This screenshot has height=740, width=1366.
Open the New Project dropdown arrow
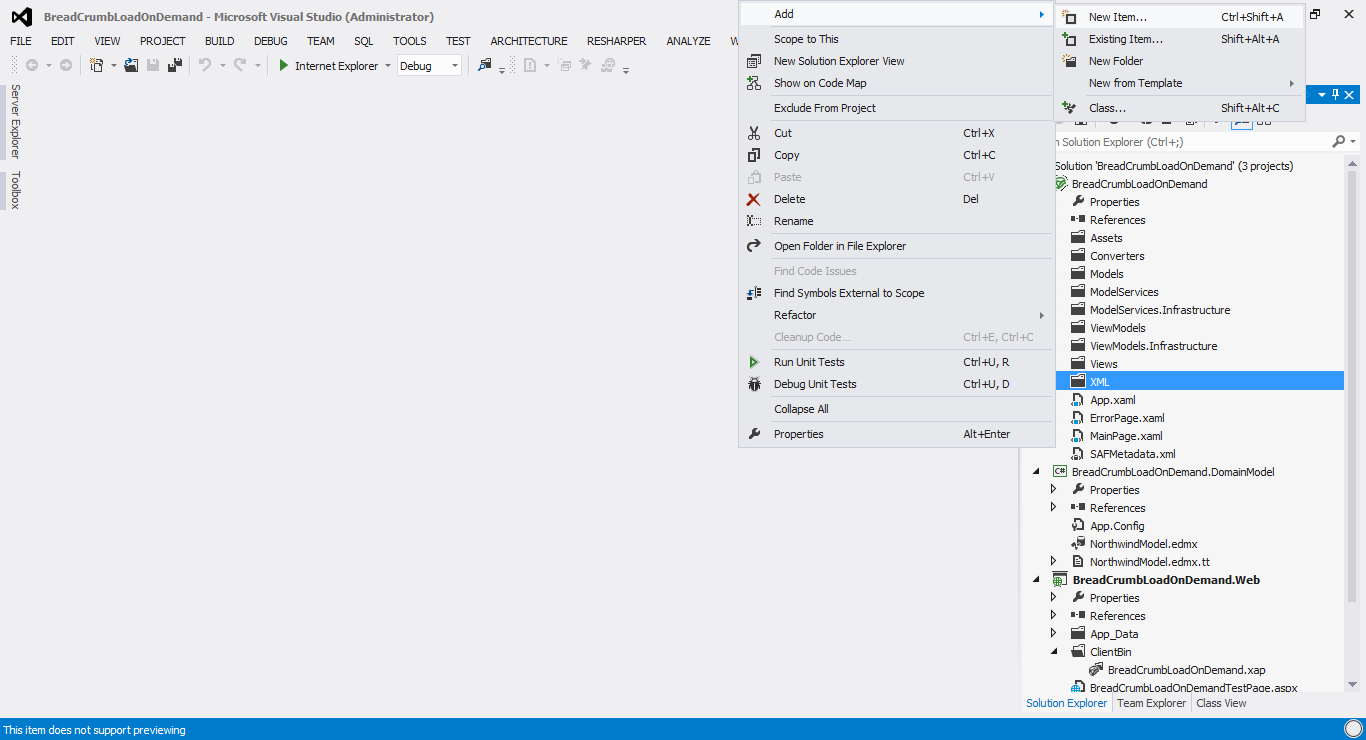(114, 66)
